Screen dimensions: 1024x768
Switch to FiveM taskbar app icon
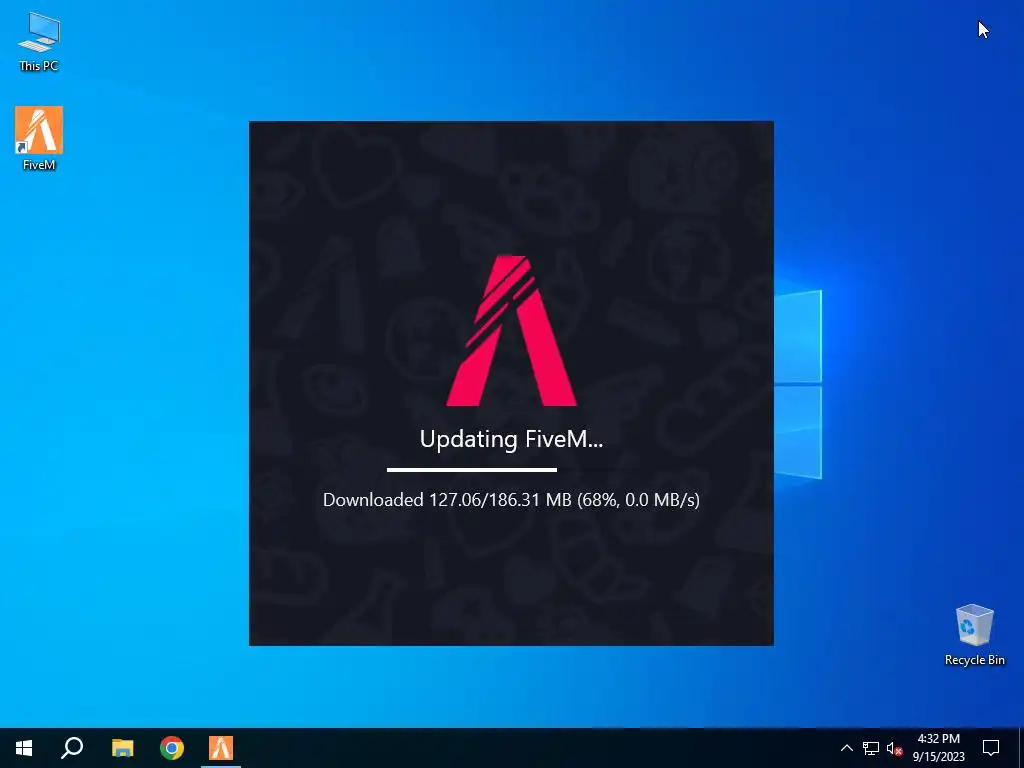pos(221,748)
